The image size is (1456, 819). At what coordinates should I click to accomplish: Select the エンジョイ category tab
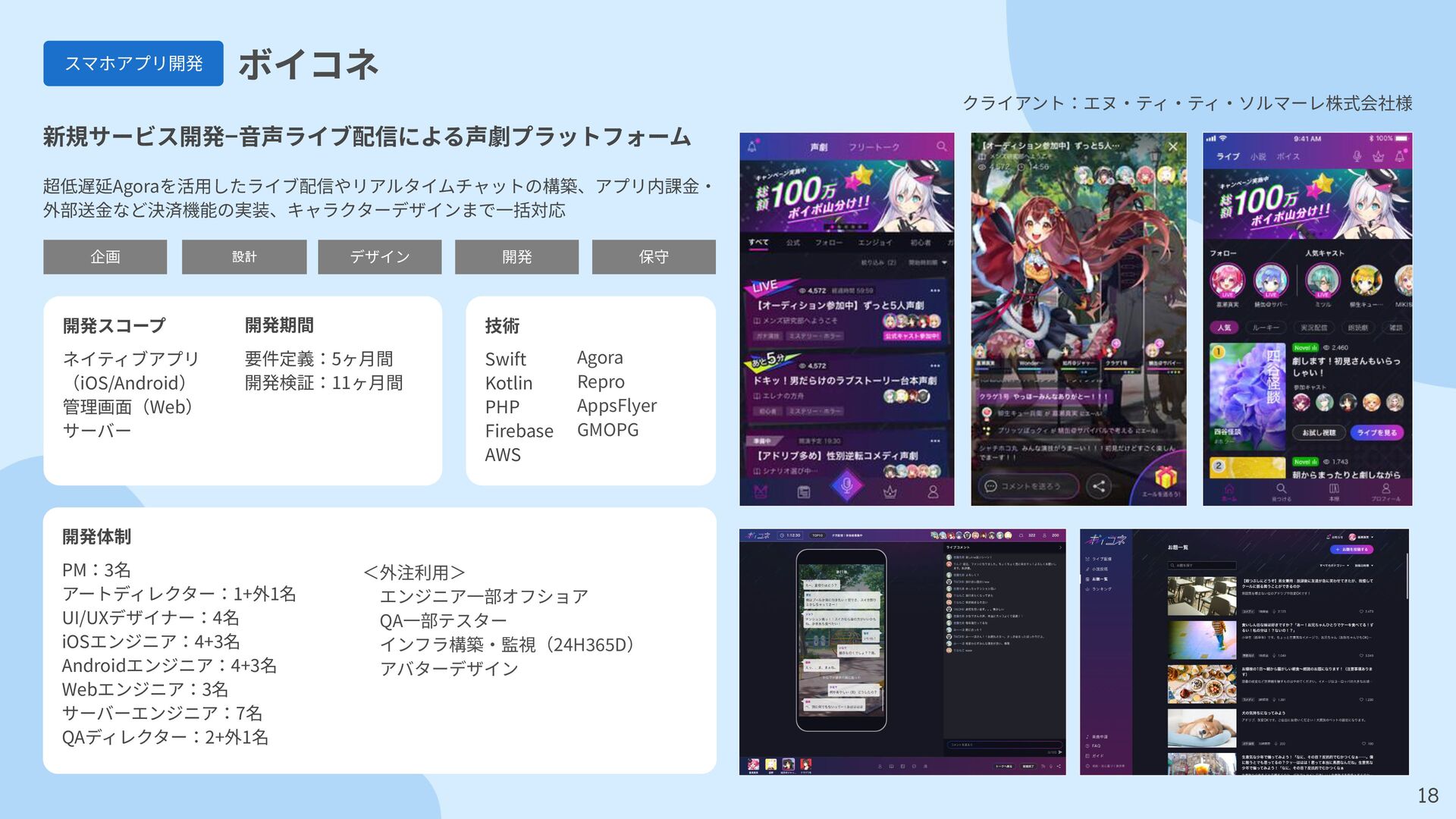click(874, 243)
